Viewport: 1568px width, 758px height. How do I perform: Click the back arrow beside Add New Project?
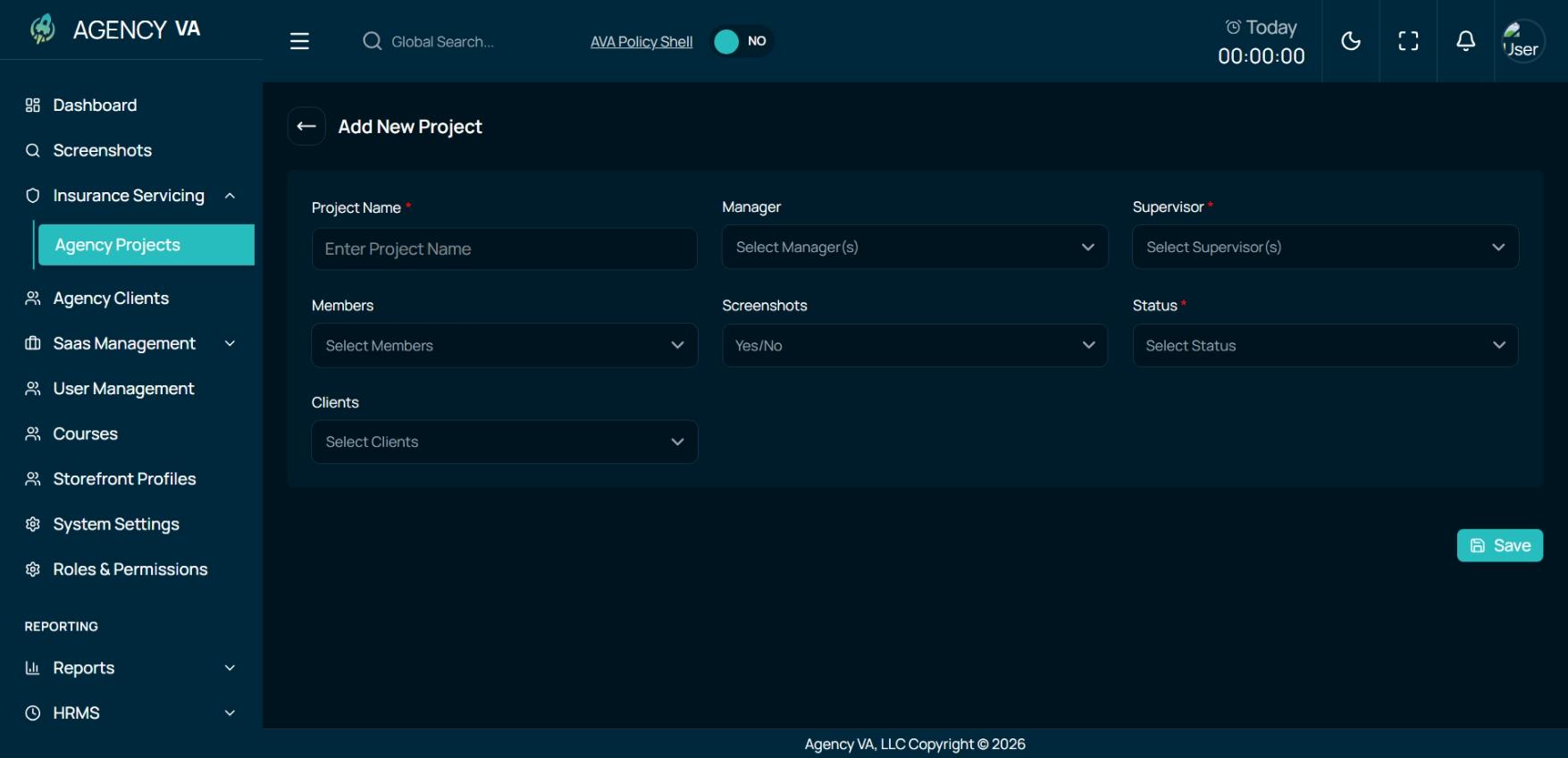click(306, 126)
